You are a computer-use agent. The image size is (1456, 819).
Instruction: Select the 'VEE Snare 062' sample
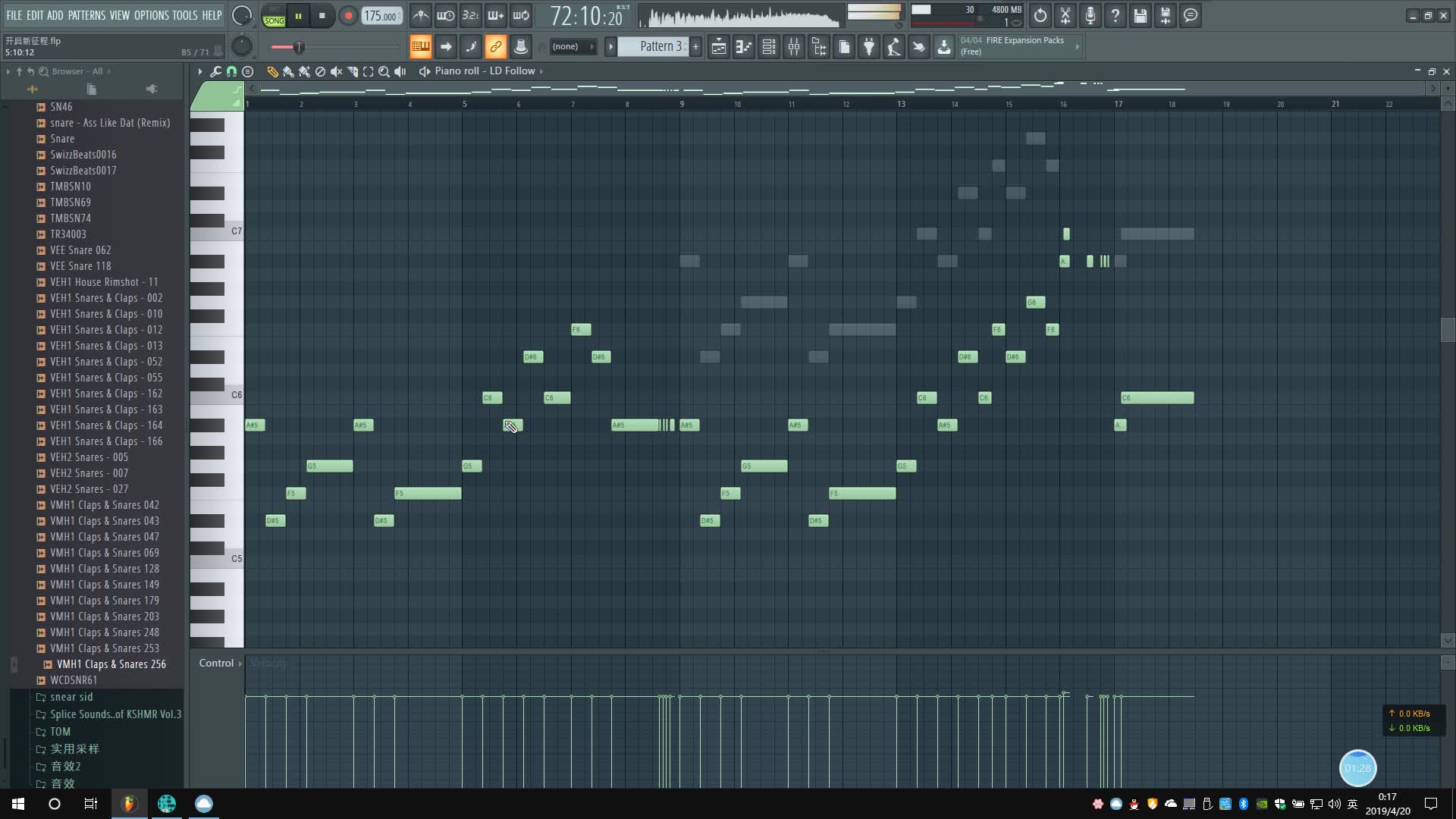pyautogui.click(x=80, y=250)
